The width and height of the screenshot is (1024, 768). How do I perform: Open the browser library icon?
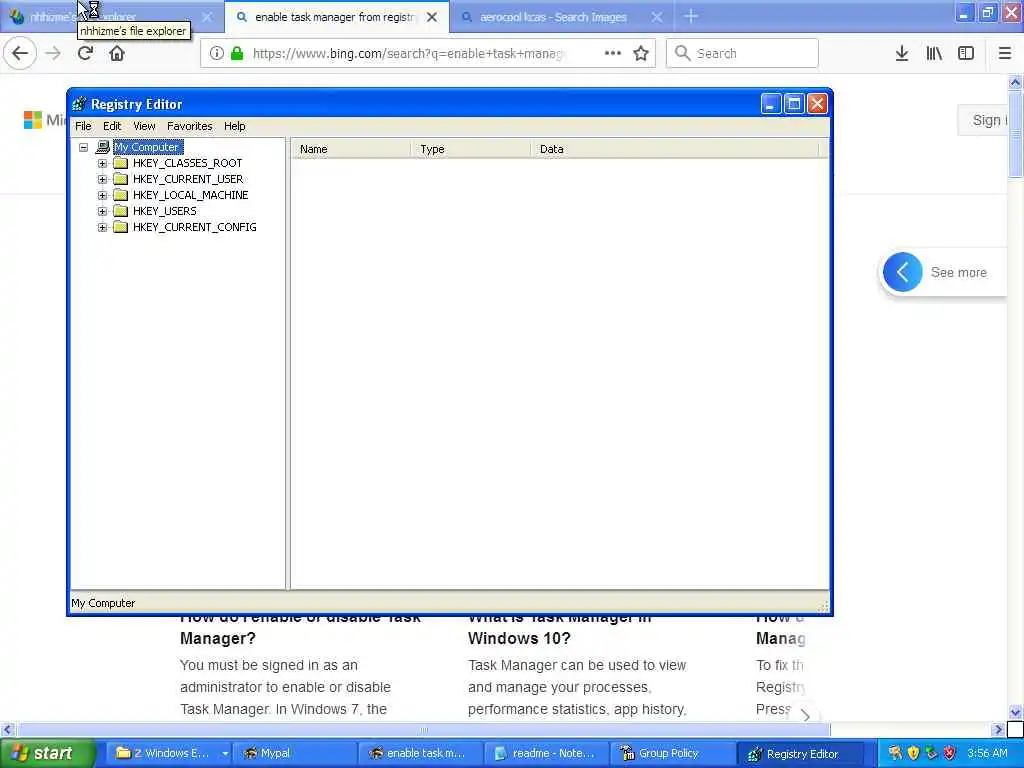pyautogui.click(x=934, y=54)
